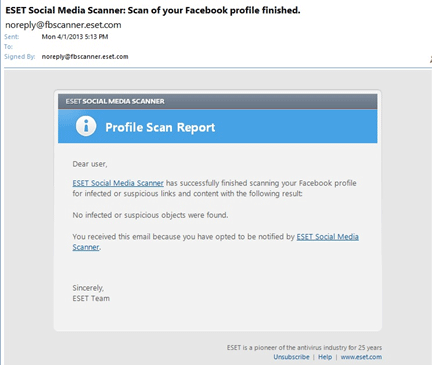Click the 'No infected or suspicious objects' result text

(x=150, y=215)
